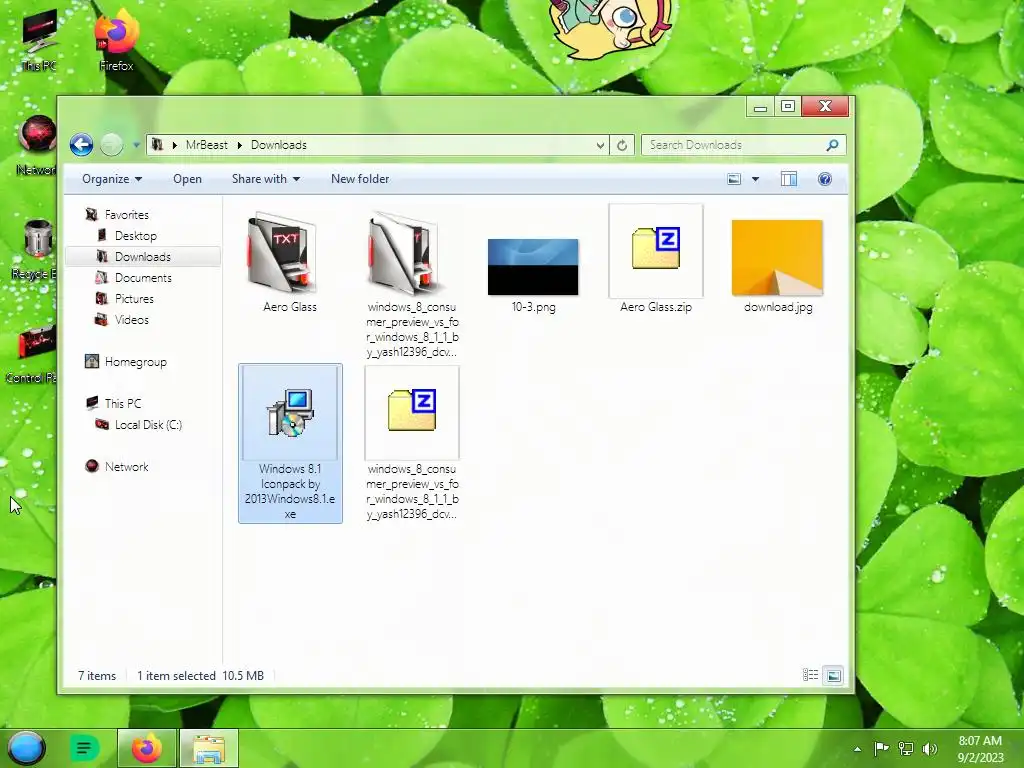The height and width of the screenshot is (768, 1024).
Task: Click the '7 items' status text
Action: tap(97, 676)
